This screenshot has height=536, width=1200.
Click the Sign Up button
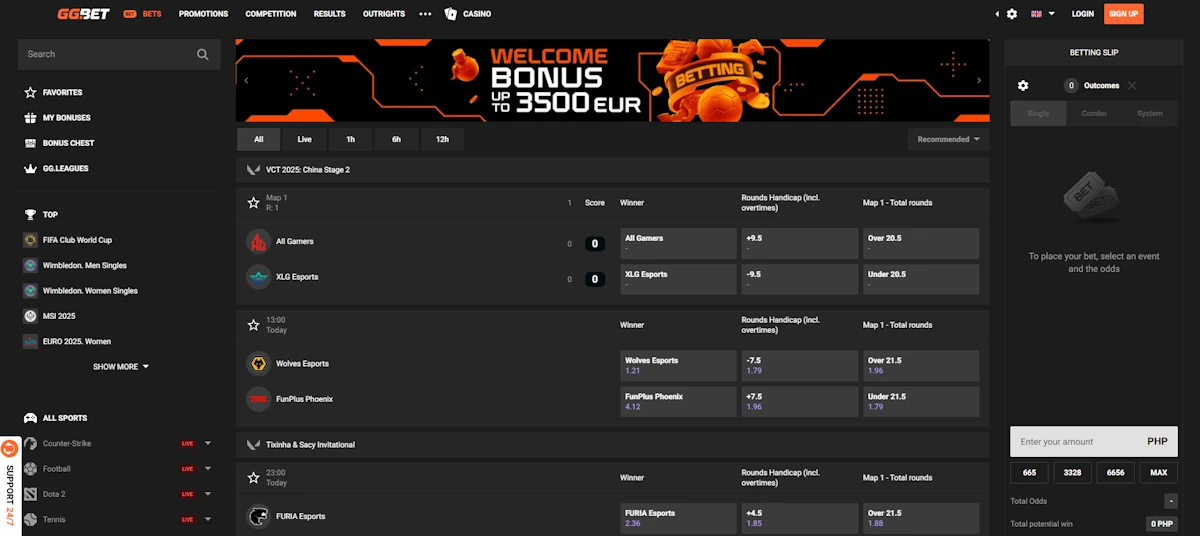point(1124,14)
